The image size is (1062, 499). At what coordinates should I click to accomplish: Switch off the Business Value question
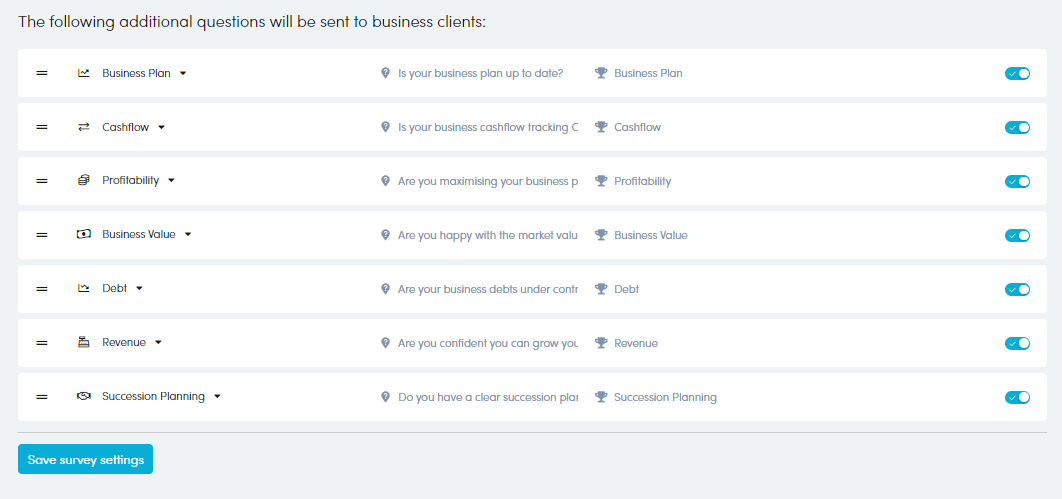1017,235
